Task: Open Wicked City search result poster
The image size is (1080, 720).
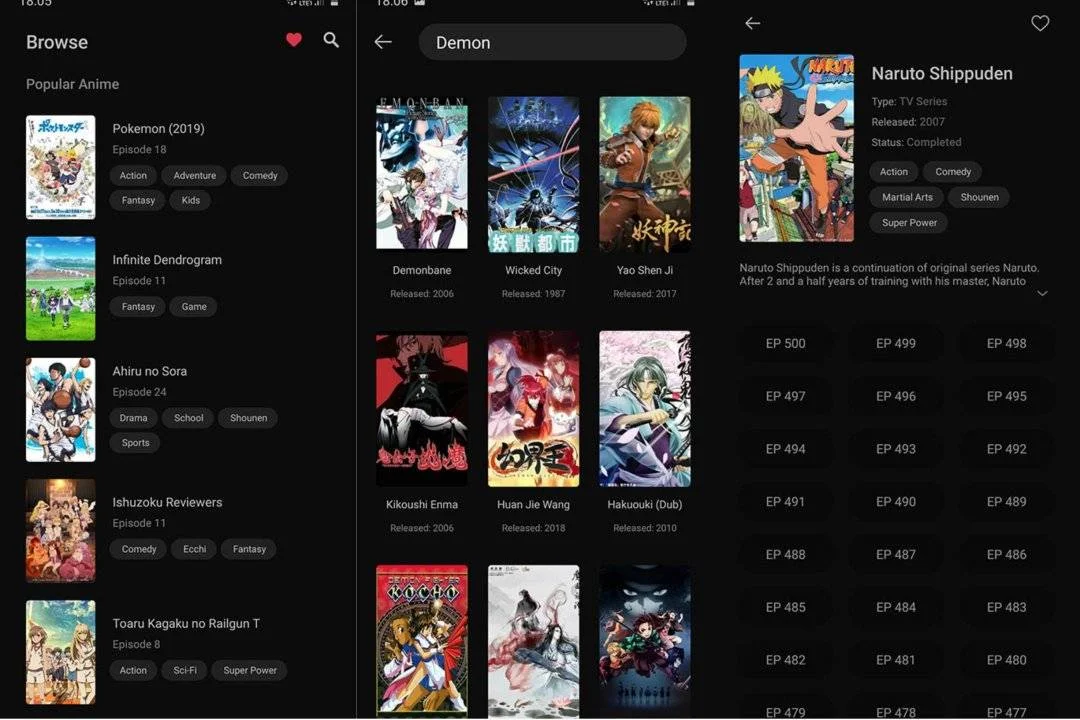Action: coord(533,174)
